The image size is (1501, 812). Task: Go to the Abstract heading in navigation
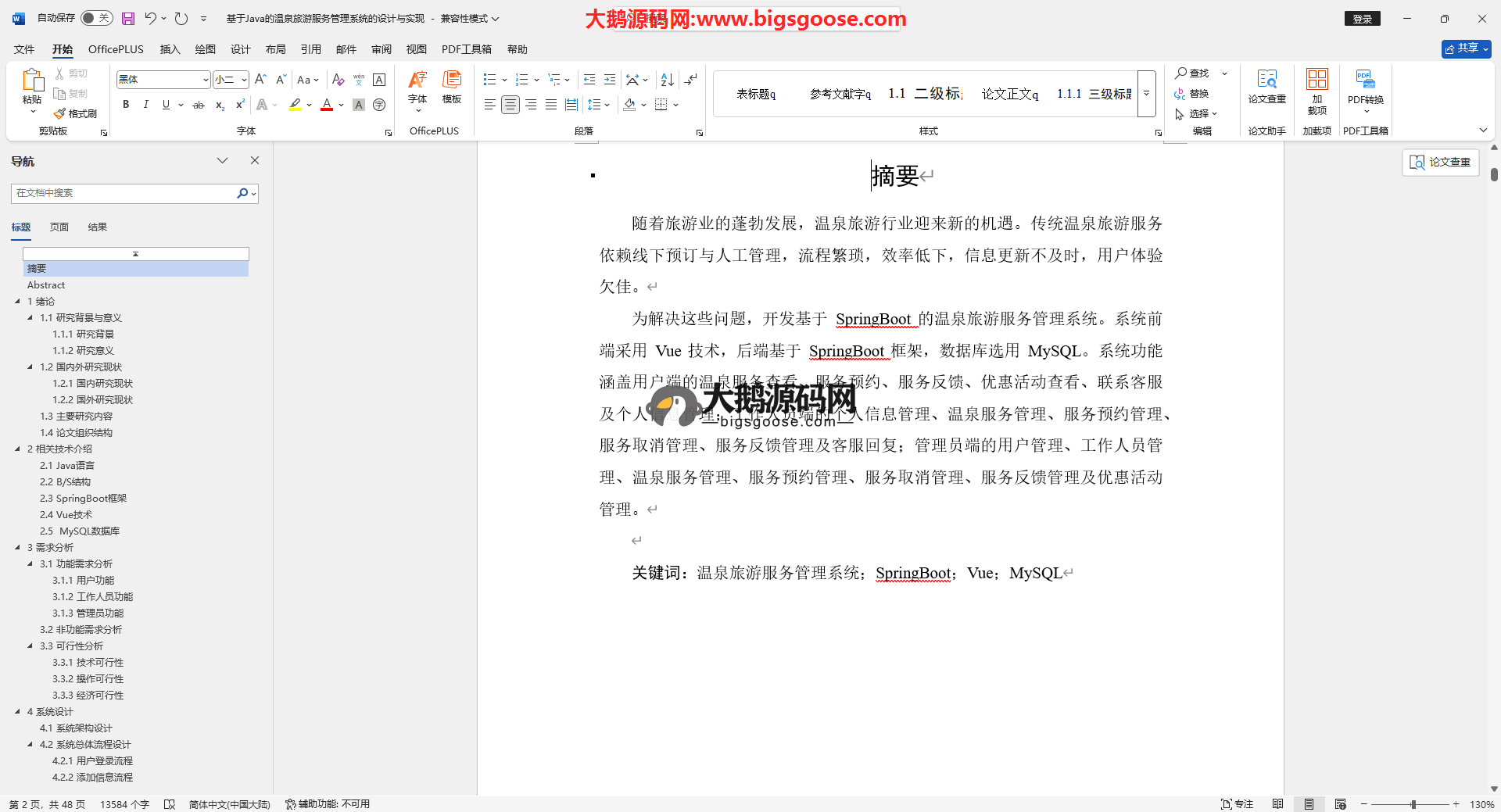coord(46,285)
